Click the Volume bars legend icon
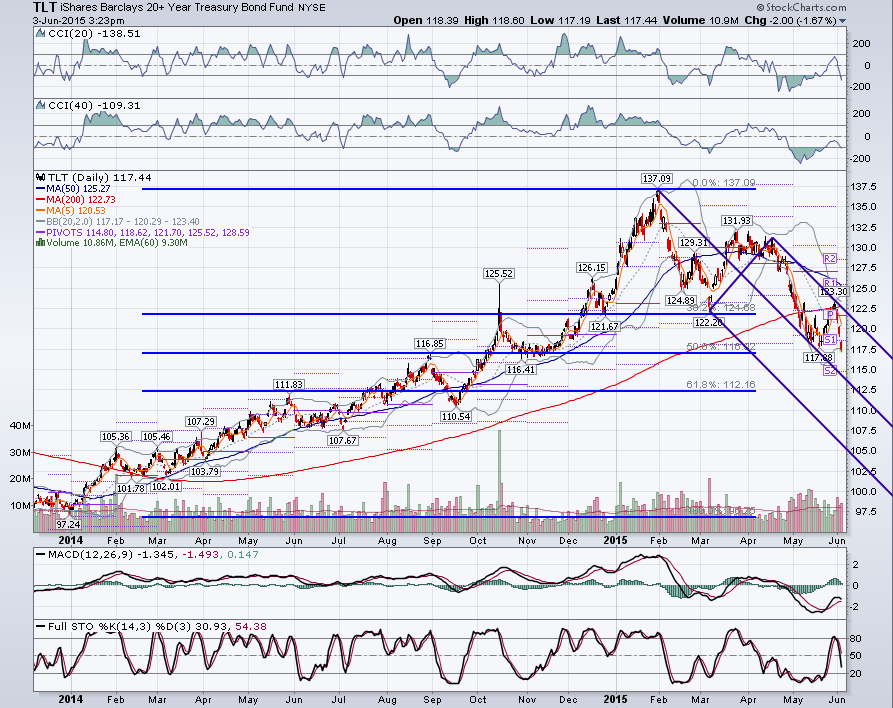 point(40,243)
